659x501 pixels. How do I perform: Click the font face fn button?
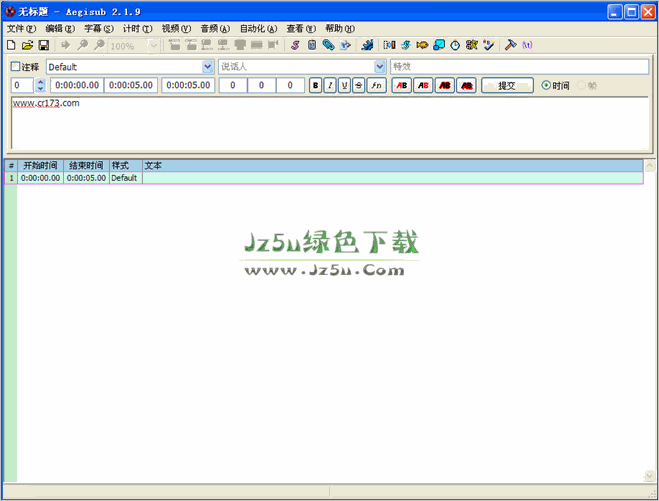tap(377, 85)
